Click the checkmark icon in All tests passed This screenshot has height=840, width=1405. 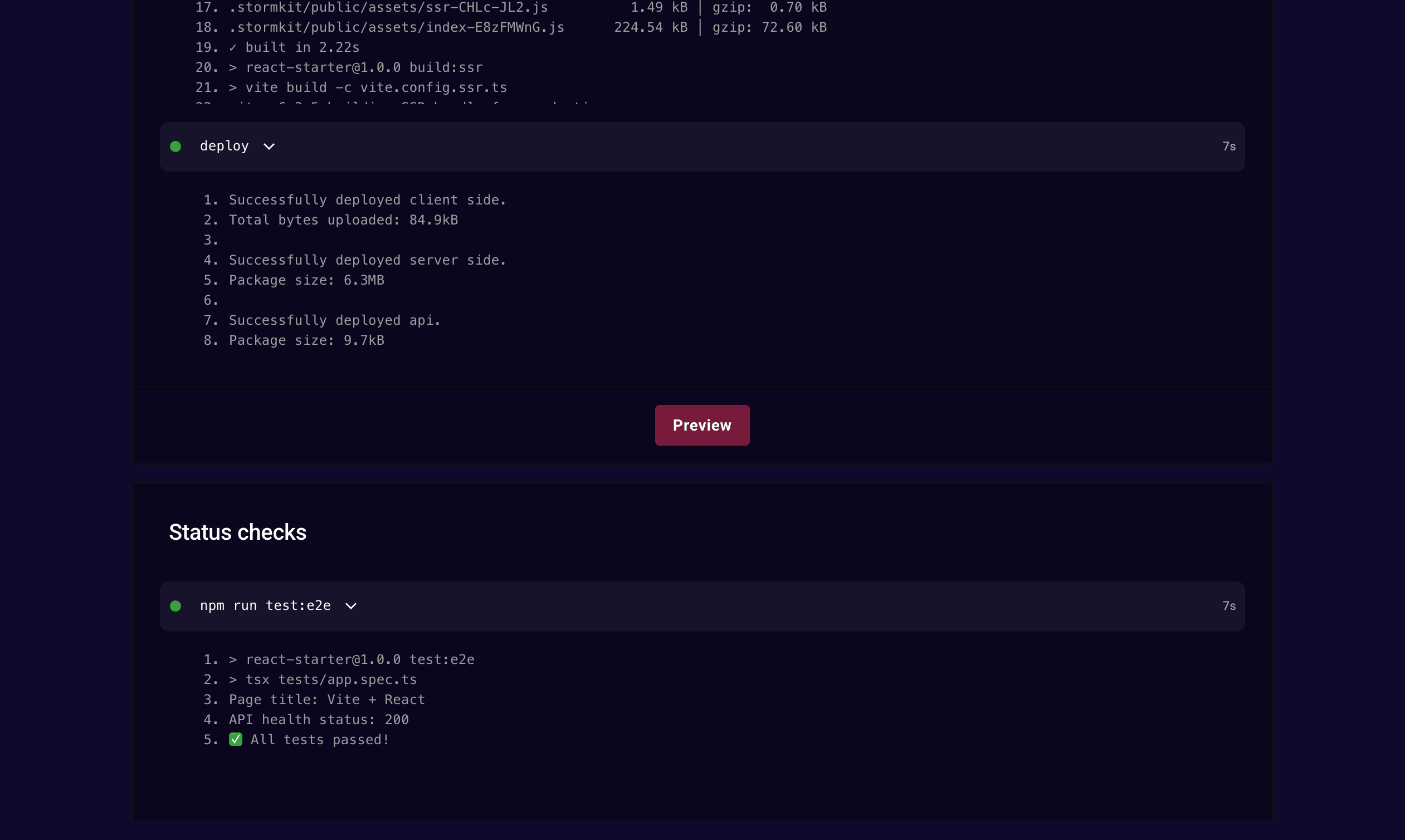coord(236,739)
